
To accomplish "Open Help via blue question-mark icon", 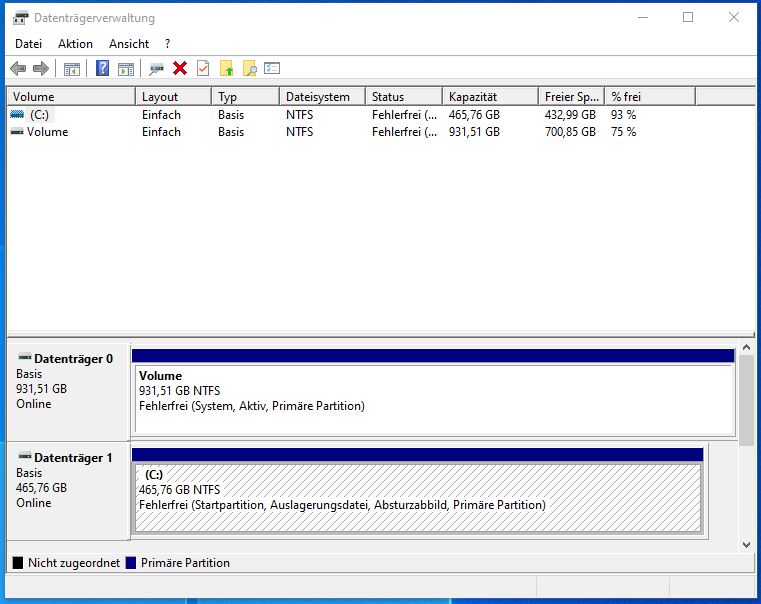I will 102,68.
